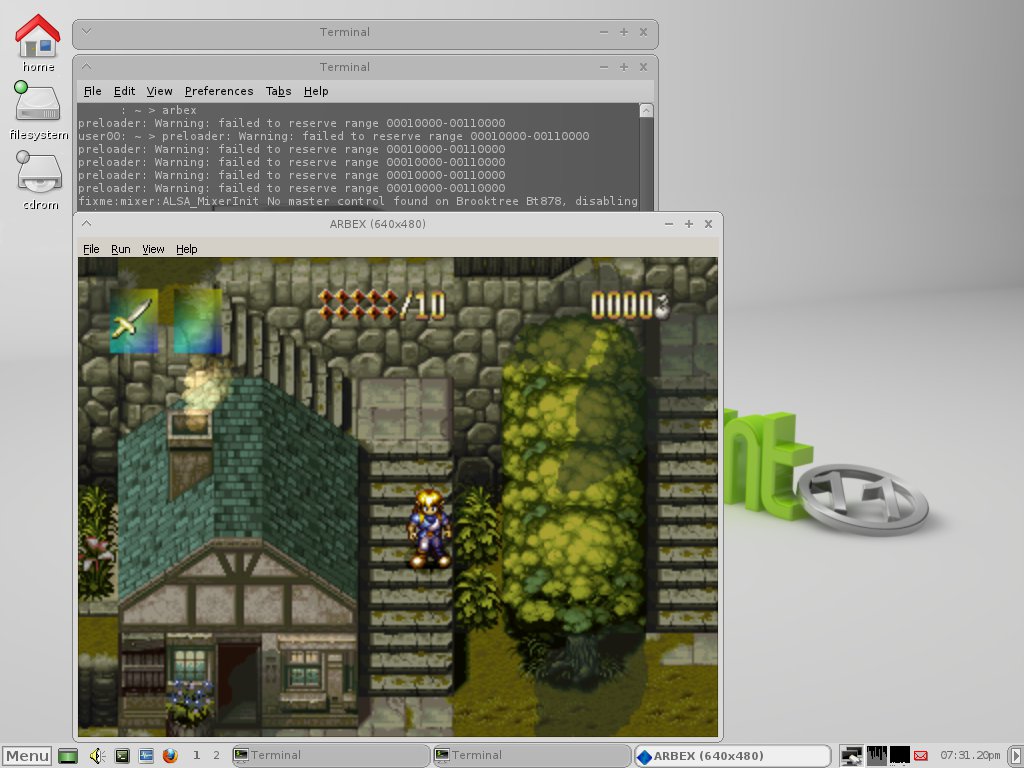Open window menu arrow of topmost rolled-up Terminal
This screenshot has width=1024, height=768.
coord(86,31)
